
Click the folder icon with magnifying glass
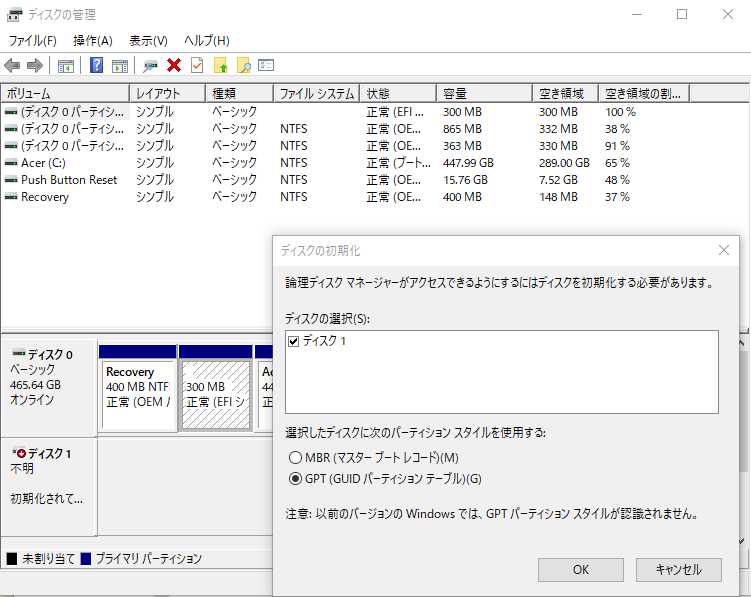[243, 65]
